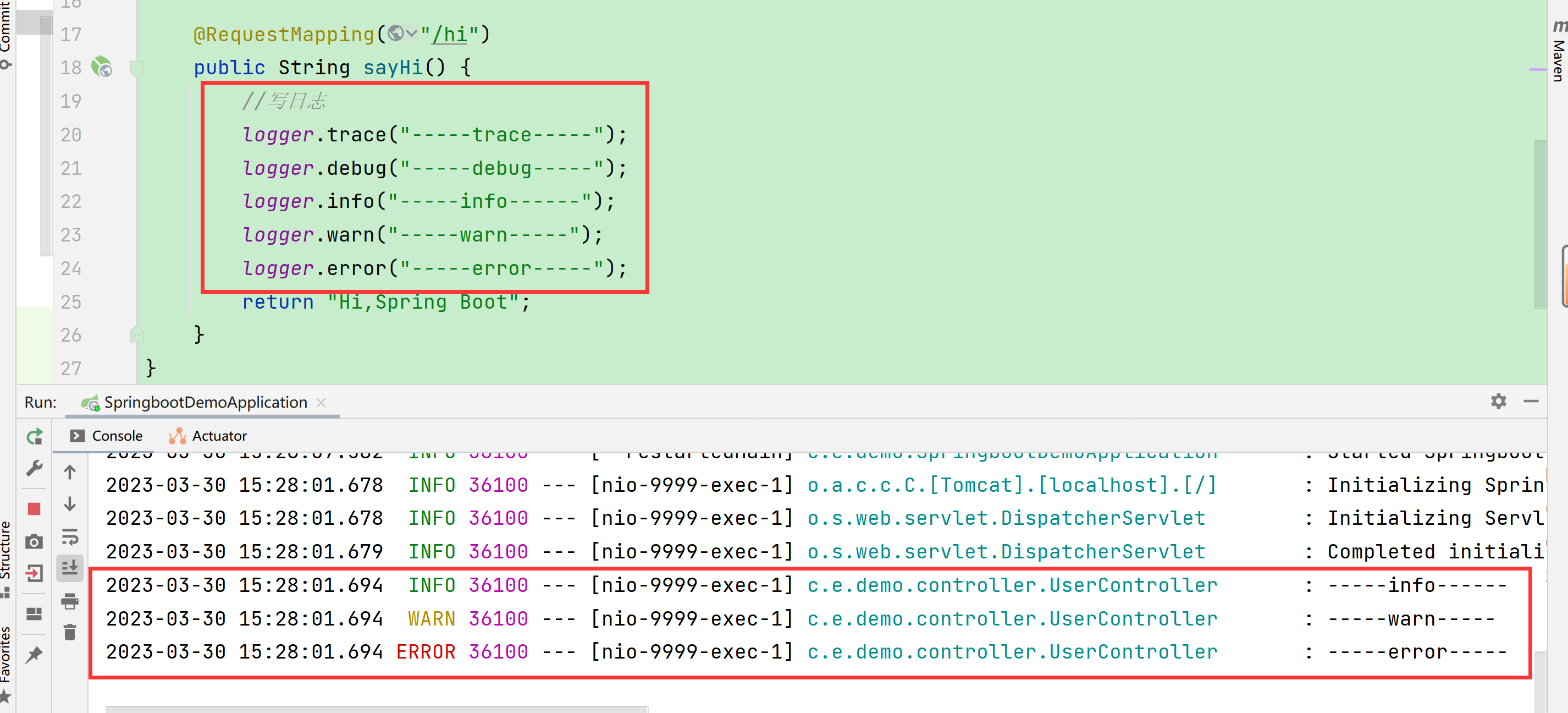Collapse sayHi method fold marker

(x=136, y=68)
